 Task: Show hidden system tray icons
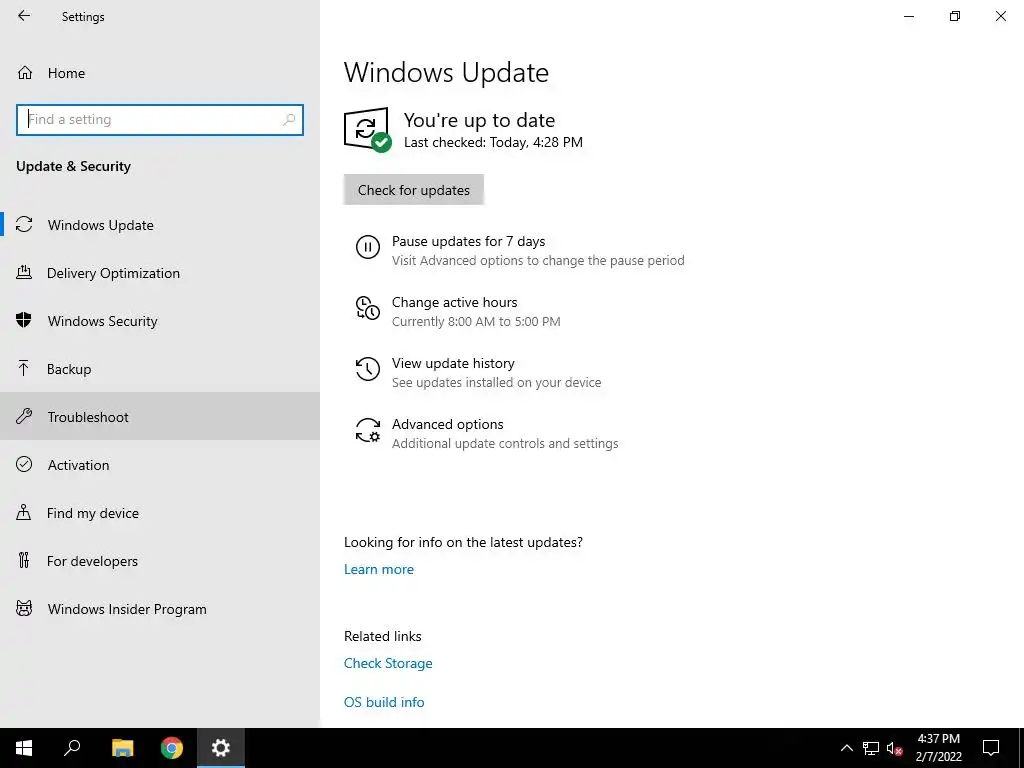coord(846,748)
